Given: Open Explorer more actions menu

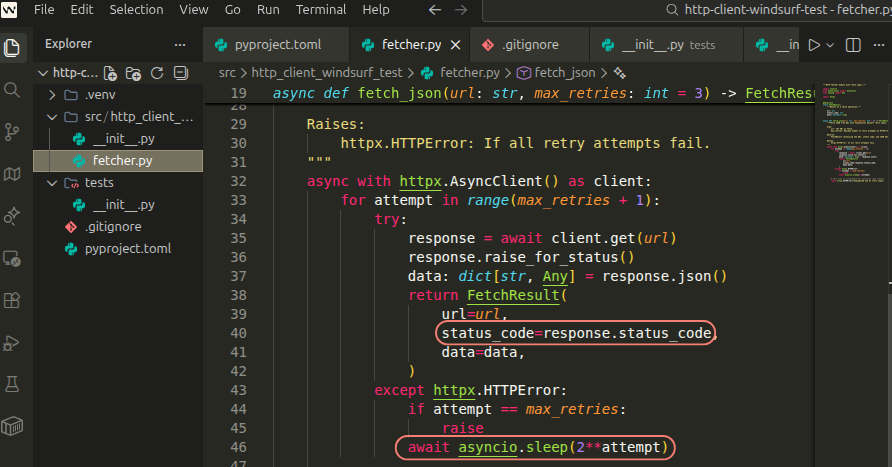Looking at the screenshot, I should [x=180, y=44].
